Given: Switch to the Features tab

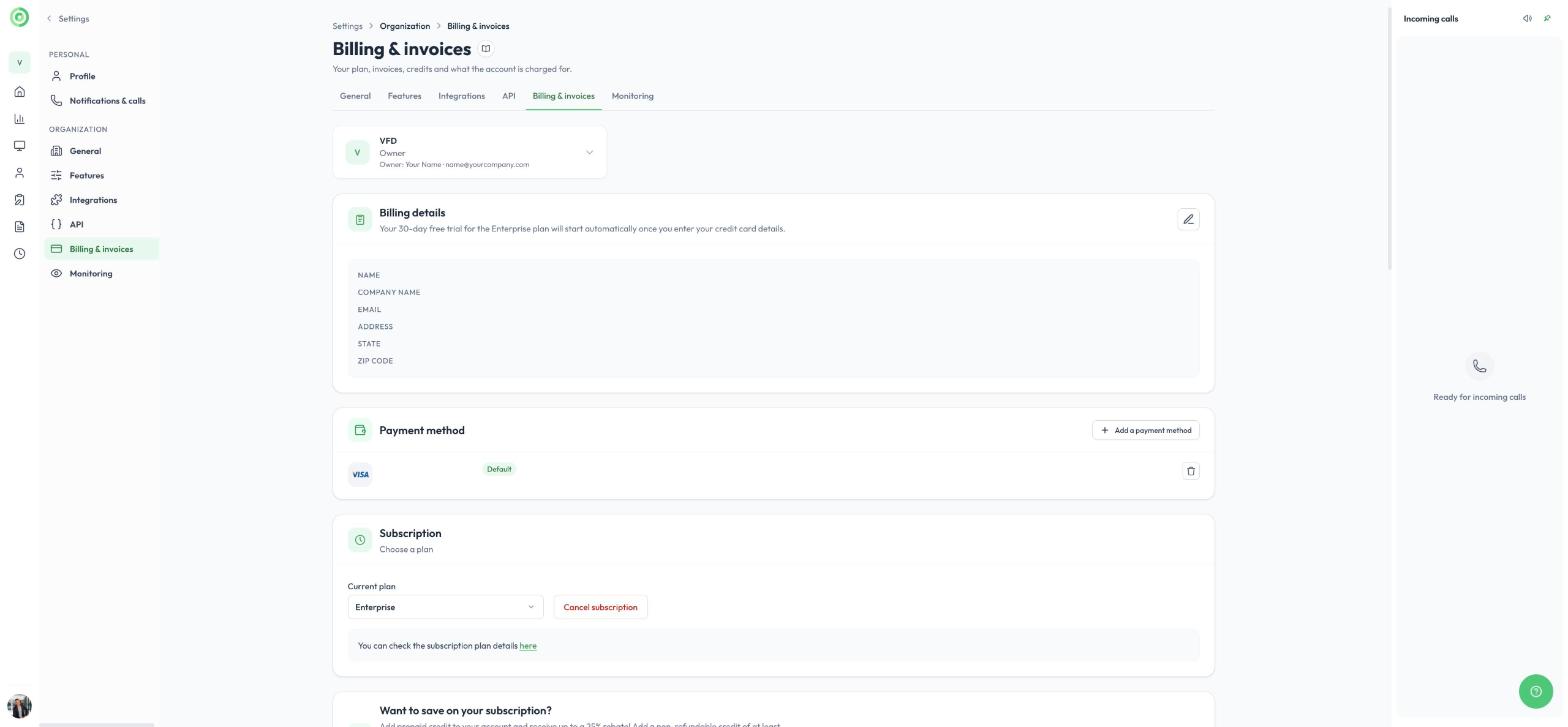Looking at the screenshot, I should (404, 96).
